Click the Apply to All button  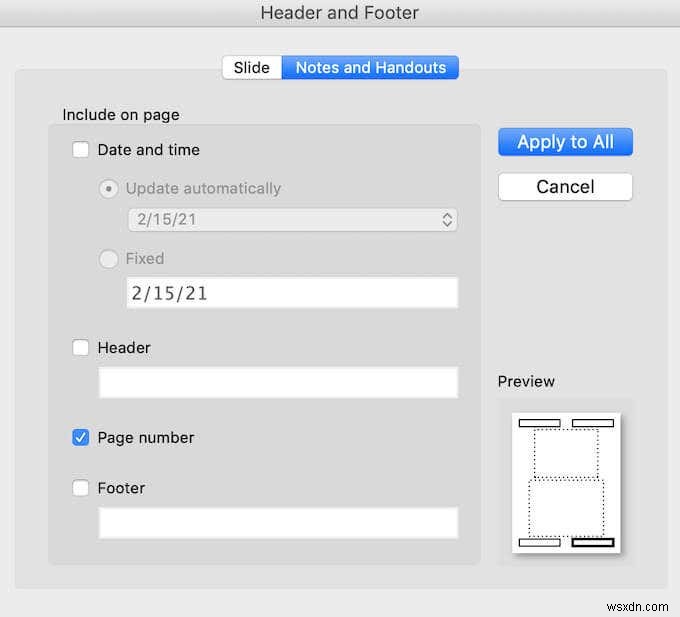[565, 142]
